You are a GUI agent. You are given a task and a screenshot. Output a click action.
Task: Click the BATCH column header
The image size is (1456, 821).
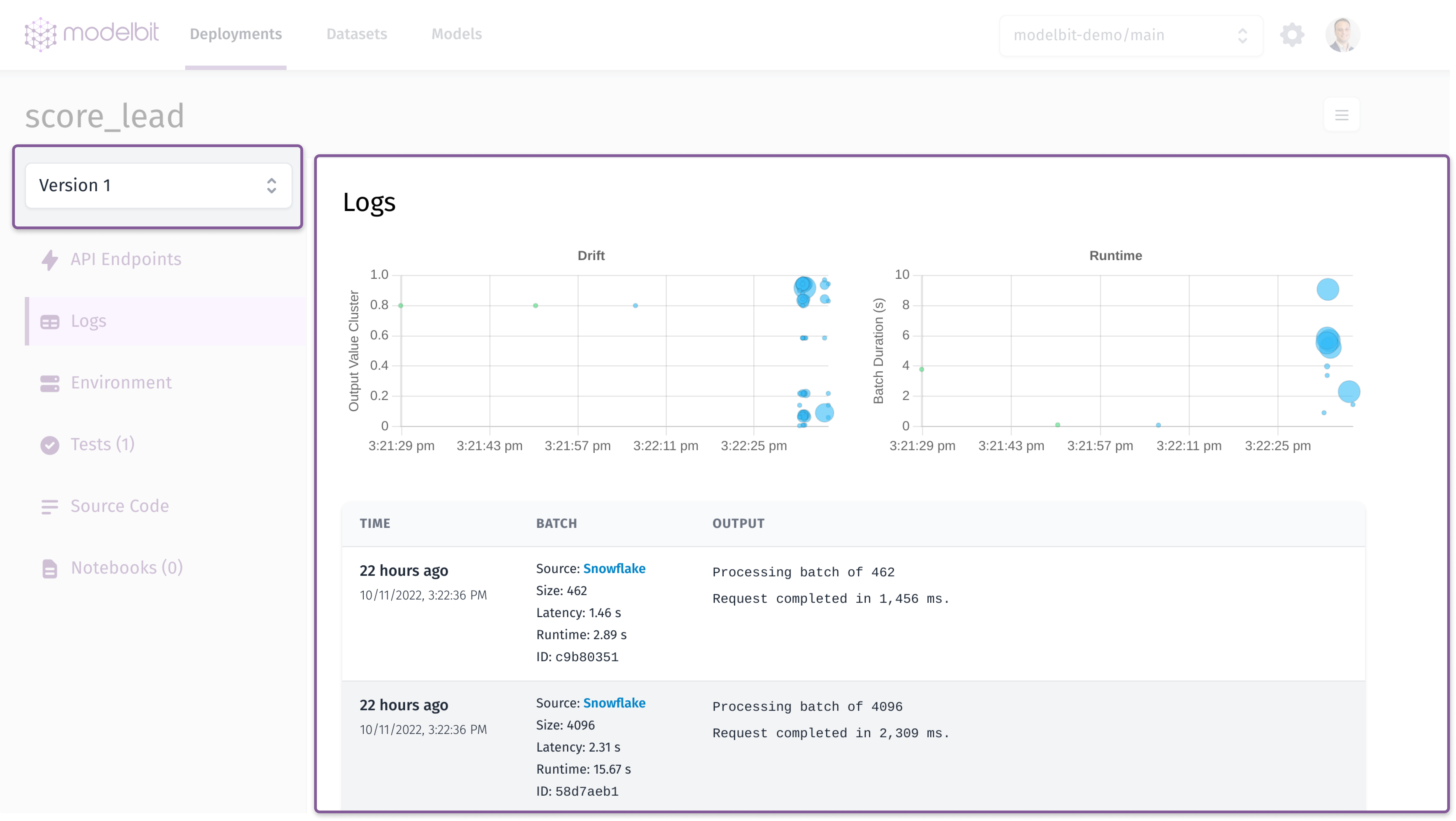click(x=556, y=523)
